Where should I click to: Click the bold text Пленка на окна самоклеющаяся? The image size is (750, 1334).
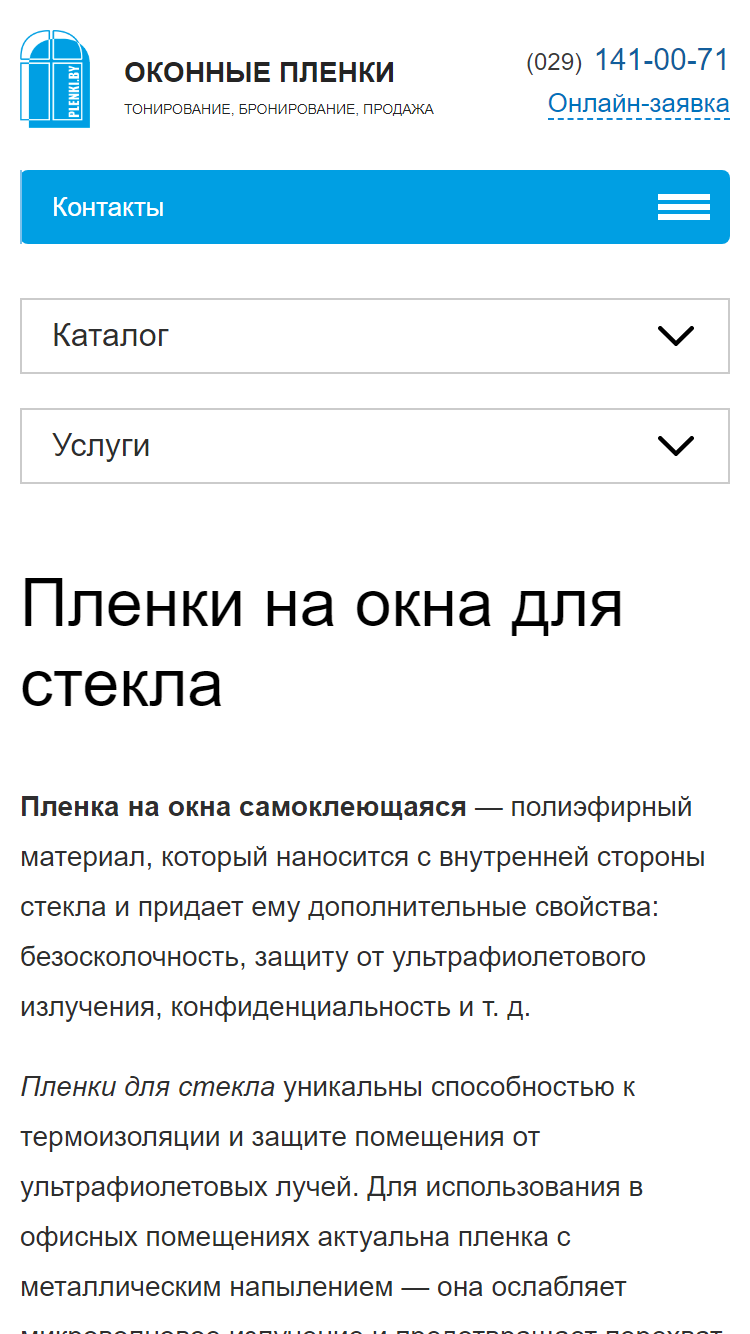coord(243,807)
